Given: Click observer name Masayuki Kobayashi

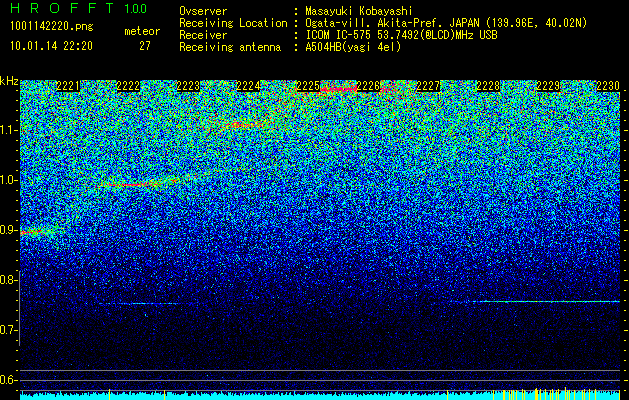Looking at the screenshot, I should pyautogui.click(x=359, y=12).
